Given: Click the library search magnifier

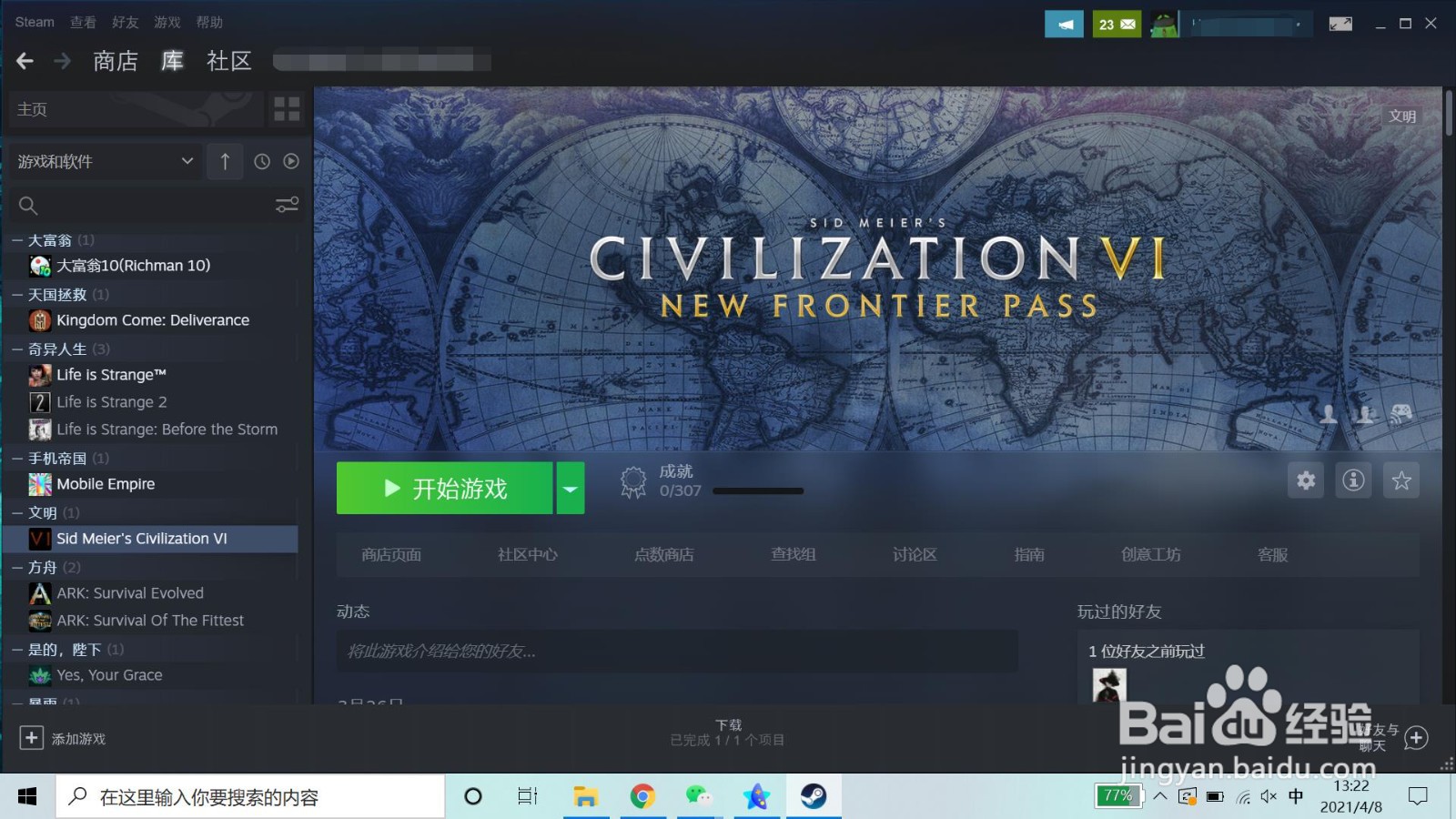Looking at the screenshot, I should (28, 206).
